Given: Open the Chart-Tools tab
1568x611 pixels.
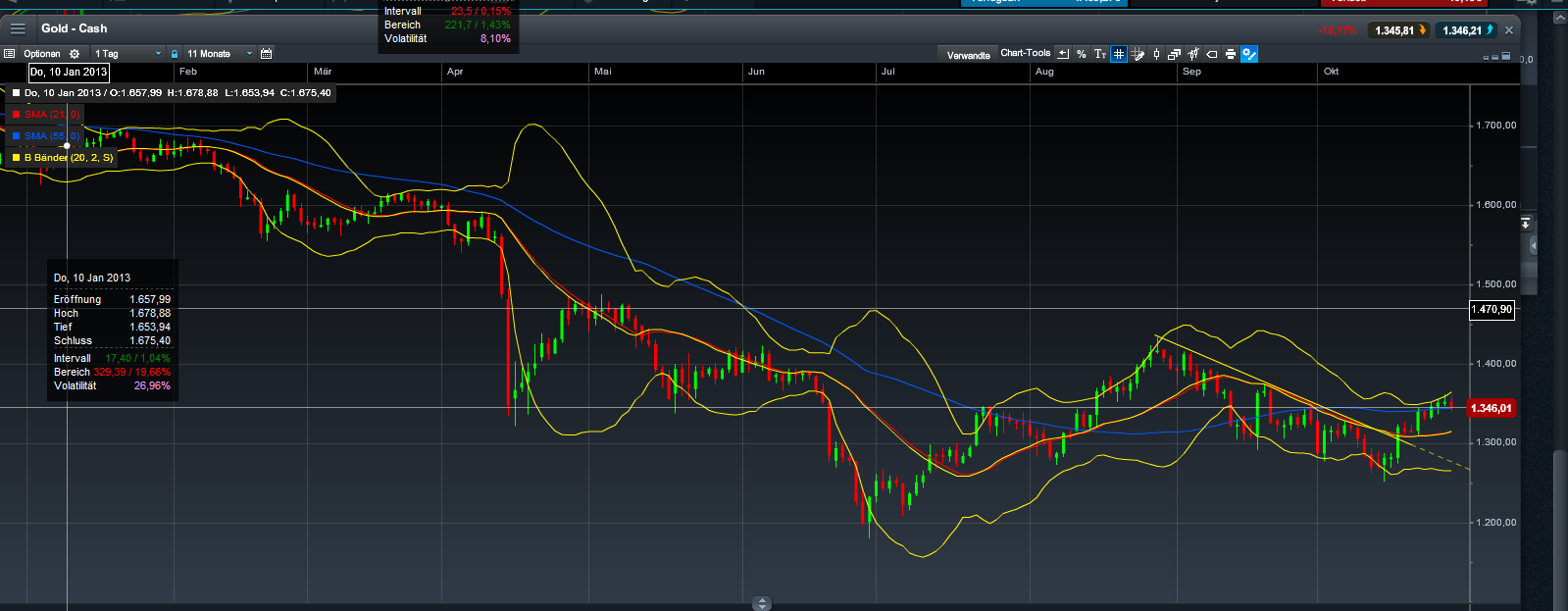Looking at the screenshot, I should [1025, 53].
